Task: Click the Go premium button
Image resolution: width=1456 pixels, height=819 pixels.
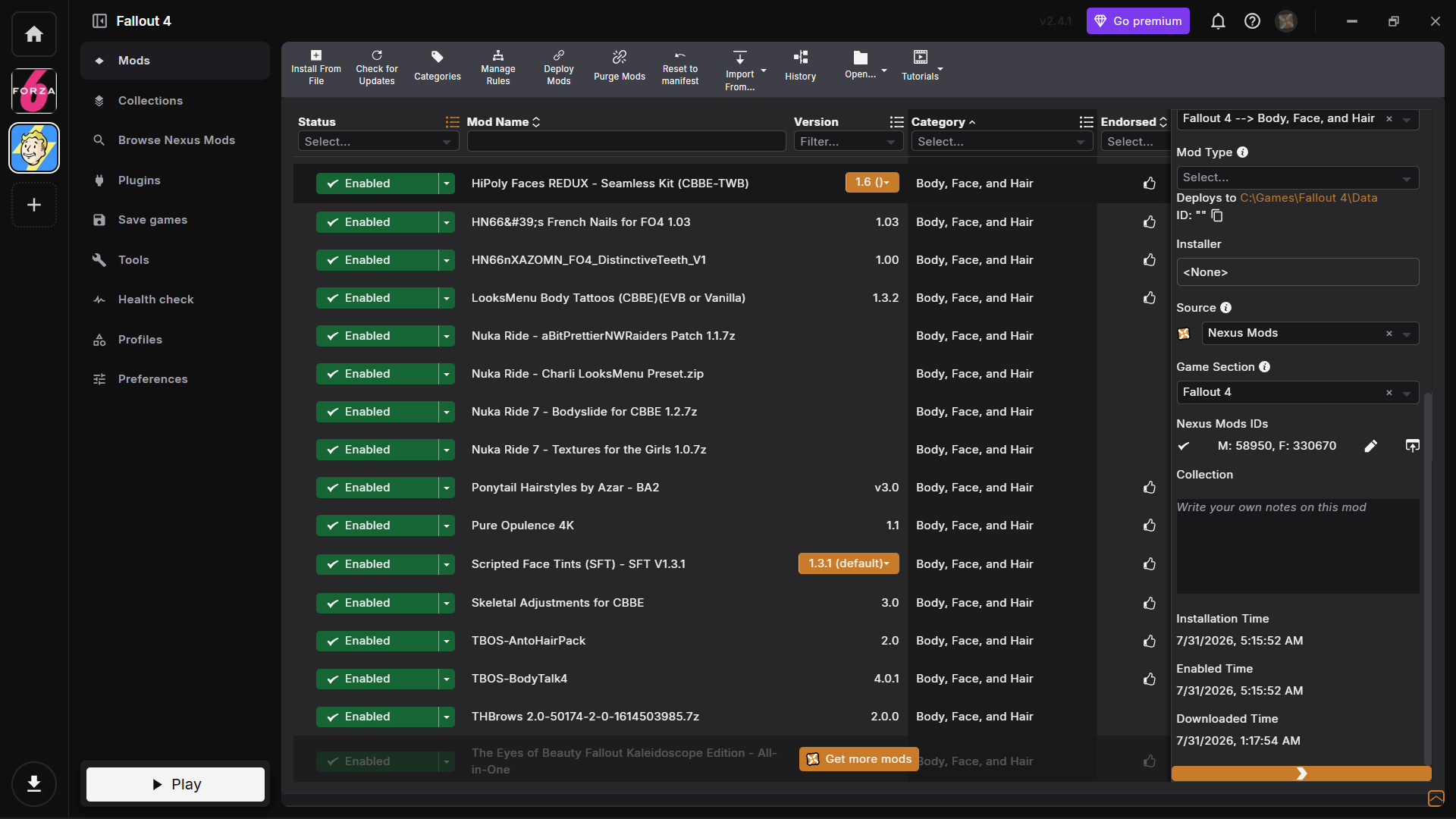Action: [x=1137, y=21]
